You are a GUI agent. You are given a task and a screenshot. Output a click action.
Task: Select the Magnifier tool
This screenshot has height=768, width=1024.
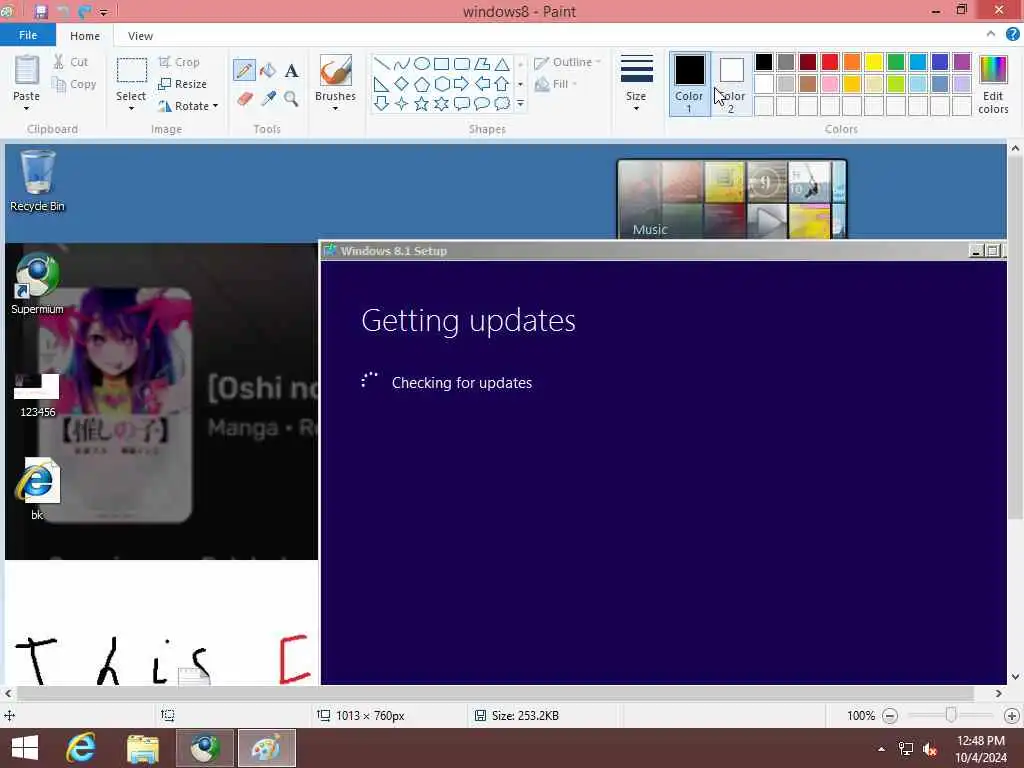tap(291, 99)
